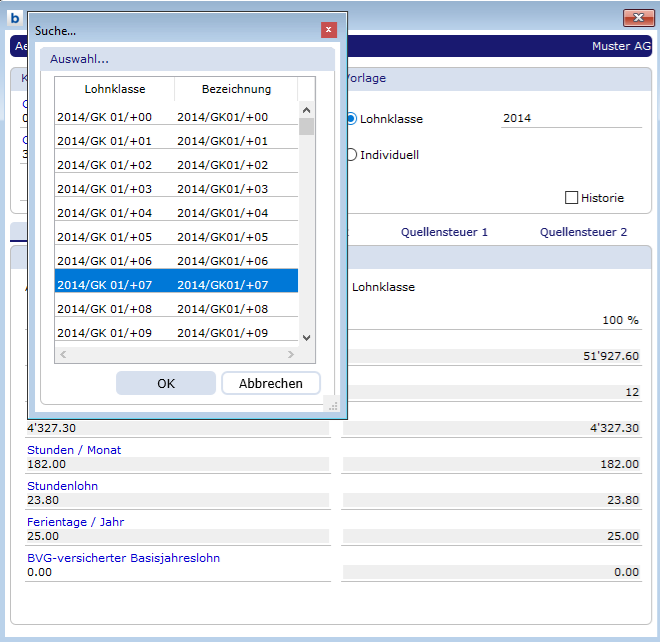This screenshot has height=642, width=660.
Task: Click the Lohnklasse year field 2014
Action: point(570,118)
